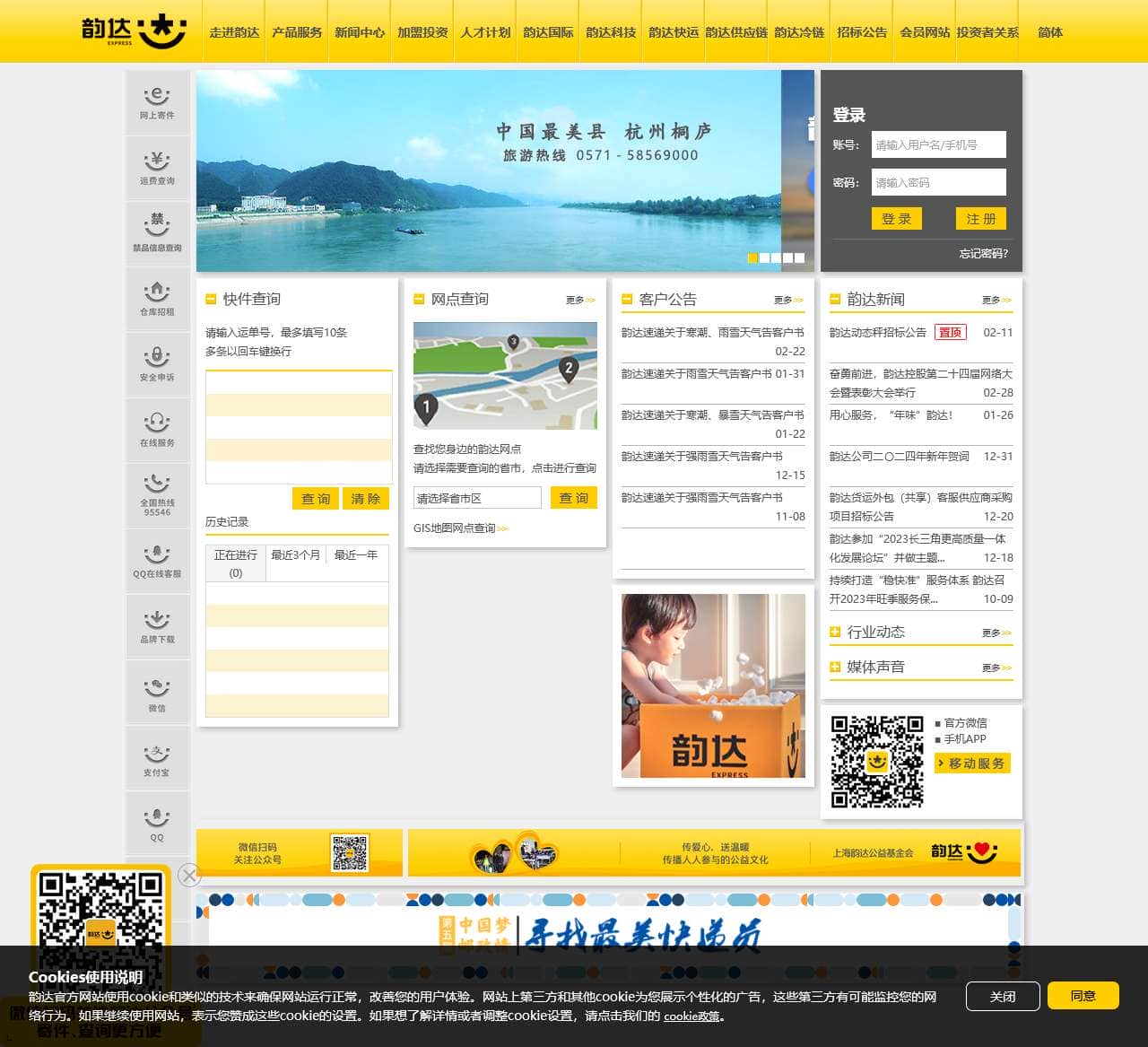This screenshot has width=1148, height=1047.
Task: Expand the 行业动态 news section
Action: [x=835, y=632]
